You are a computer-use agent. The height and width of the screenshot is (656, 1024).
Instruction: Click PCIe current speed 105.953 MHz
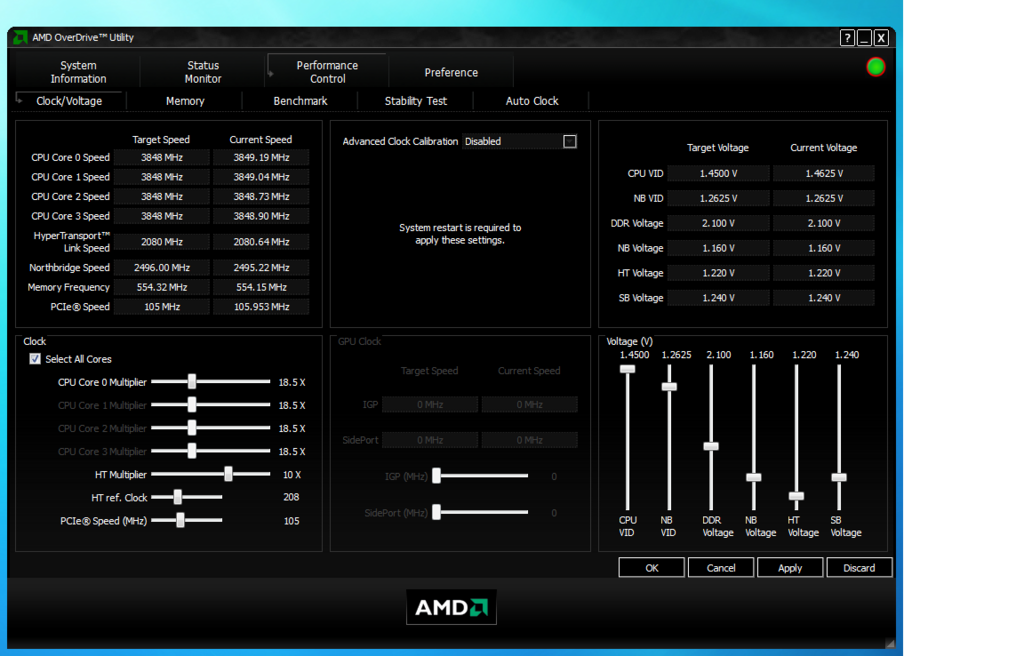(261, 306)
